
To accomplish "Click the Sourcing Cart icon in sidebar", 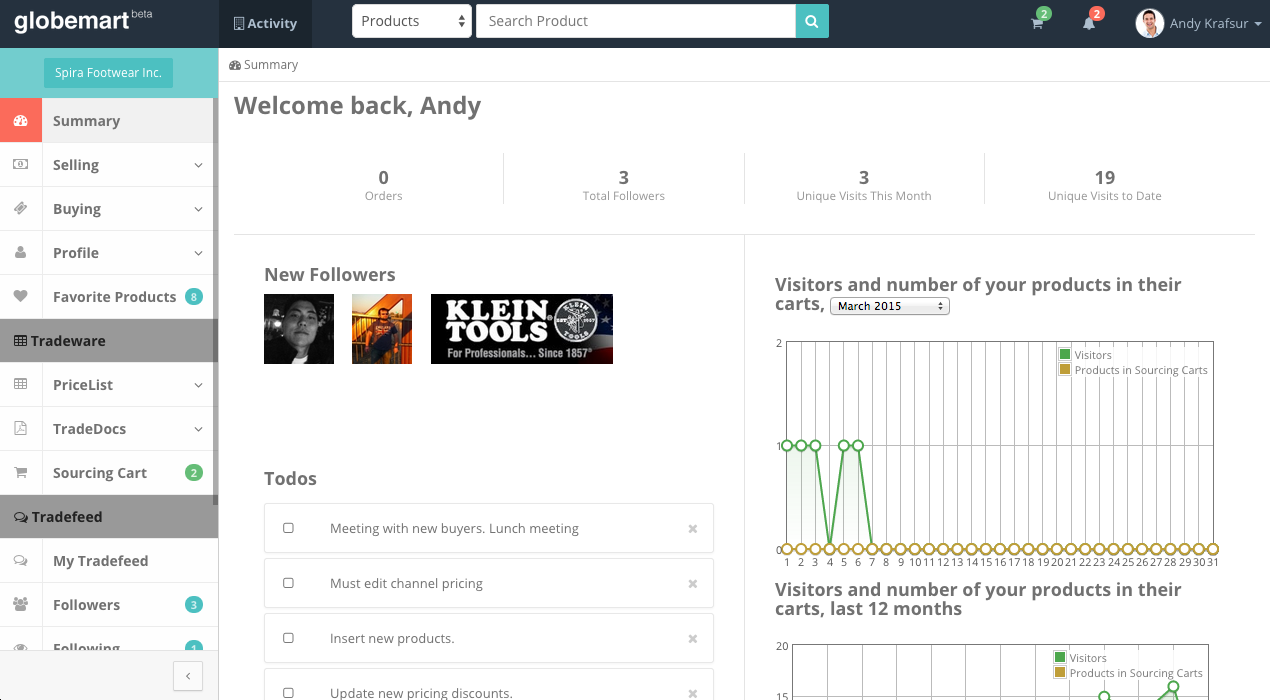I will pos(20,473).
